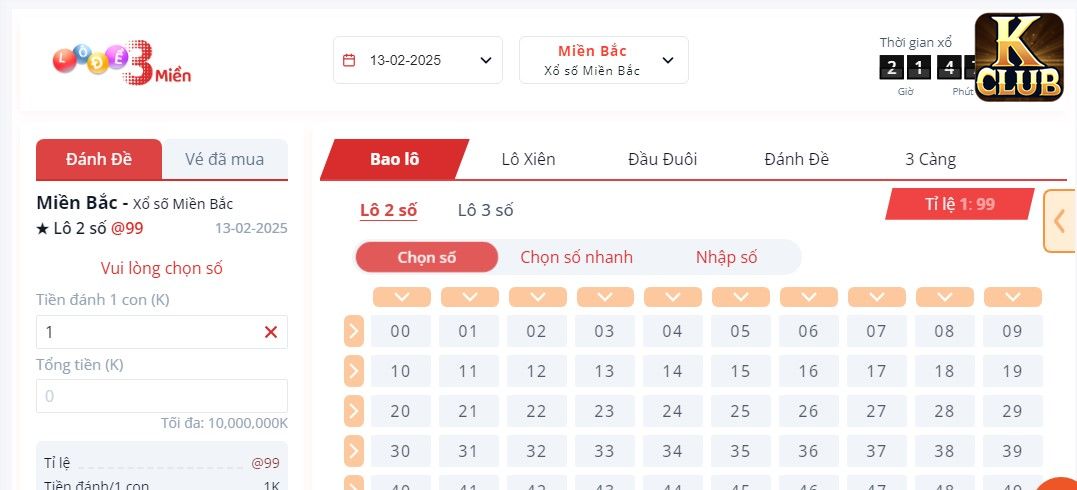Click the red X clear icon in bet amount field
Screen dimensions: 1077x490
(x=271, y=332)
